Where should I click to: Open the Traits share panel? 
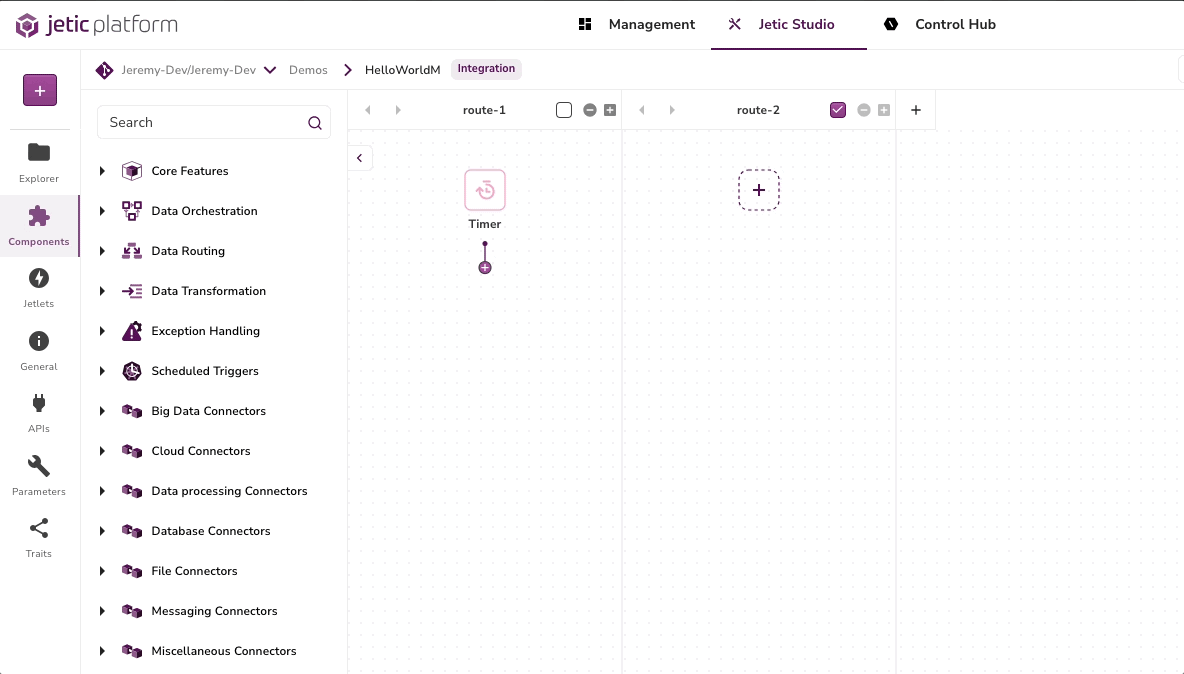39,537
